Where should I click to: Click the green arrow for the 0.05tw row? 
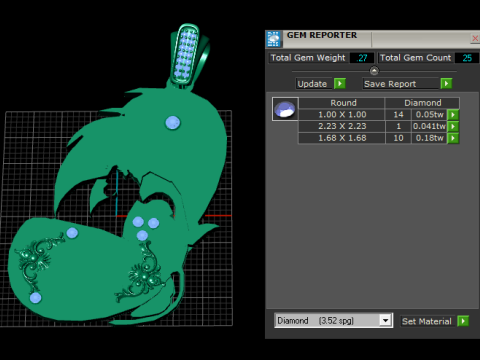pyautogui.click(x=453, y=115)
